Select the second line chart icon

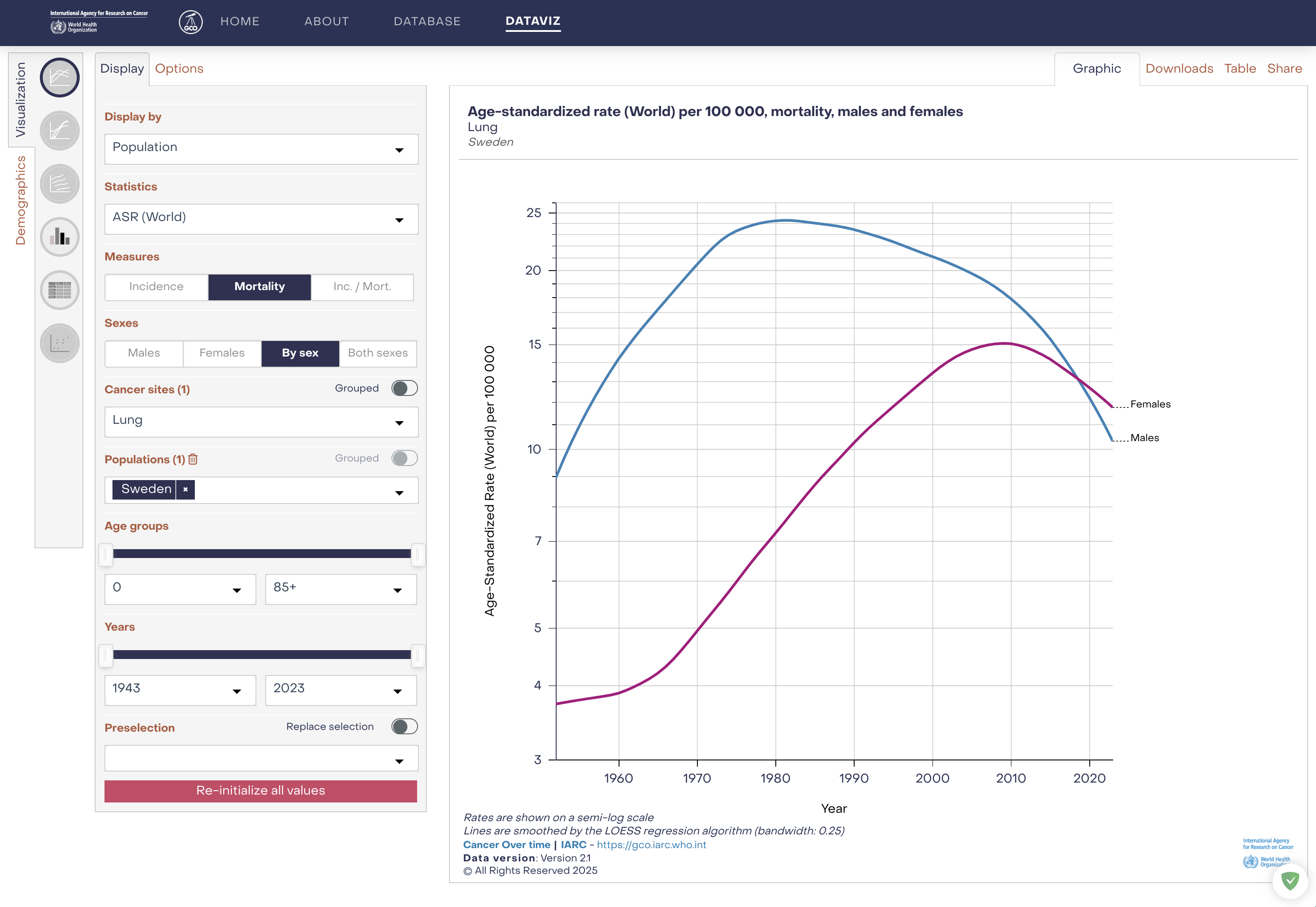click(x=60, y=131)
